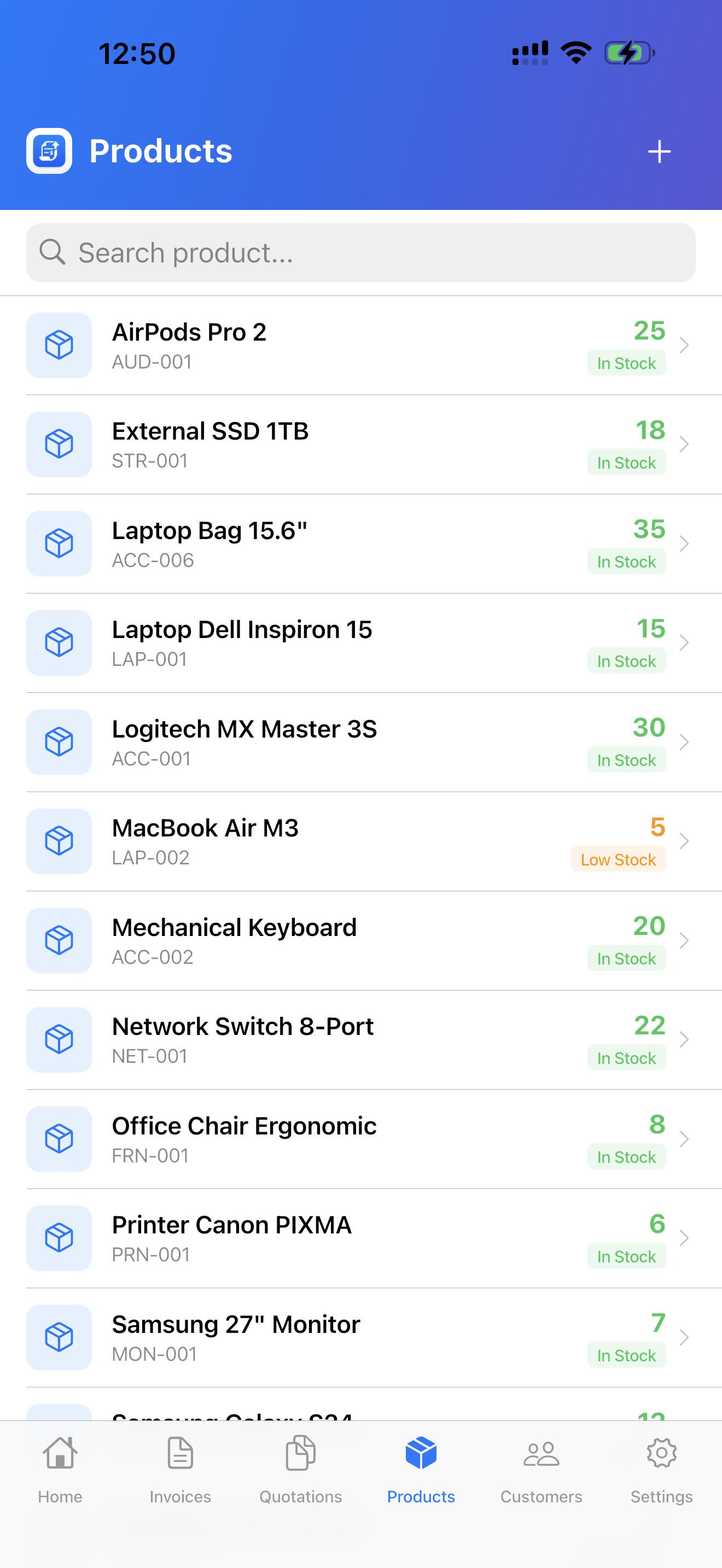
Task: Tap the MacBook Air M3 box icon
Action: coord(59,841)
